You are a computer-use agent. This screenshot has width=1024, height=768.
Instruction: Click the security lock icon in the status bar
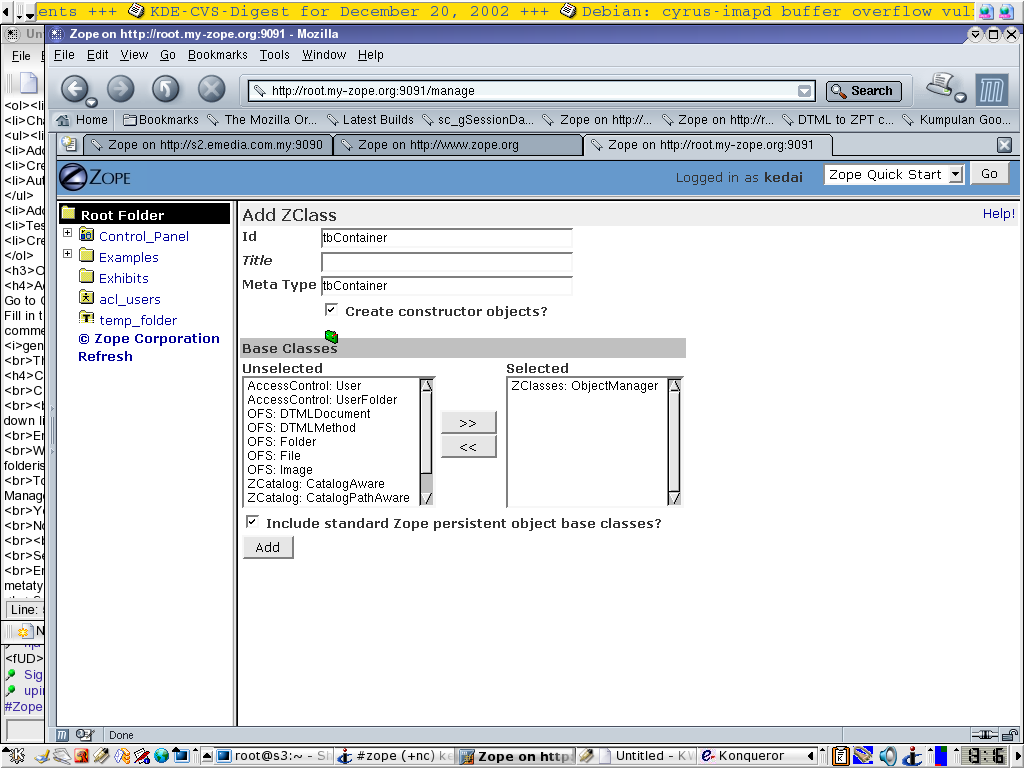[x=1010, y=735]
